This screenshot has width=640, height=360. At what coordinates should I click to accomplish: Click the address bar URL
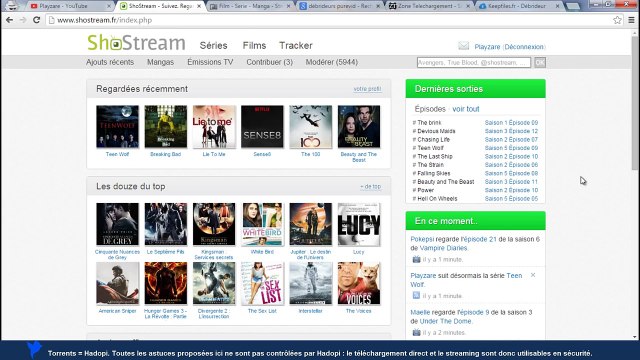click(104, 20)
